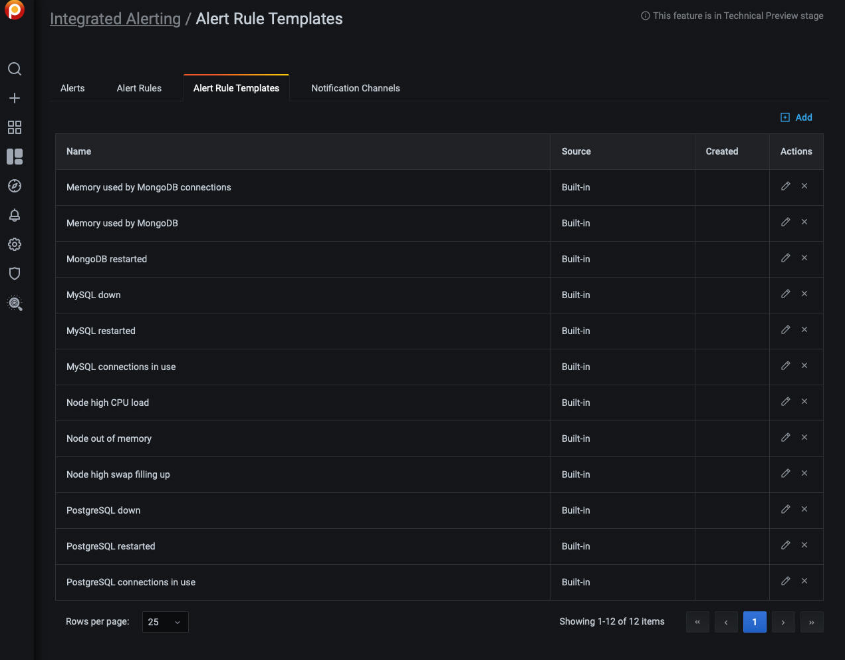Edit the Node out of memory template
845x660 pixels.
click(785, 437)
